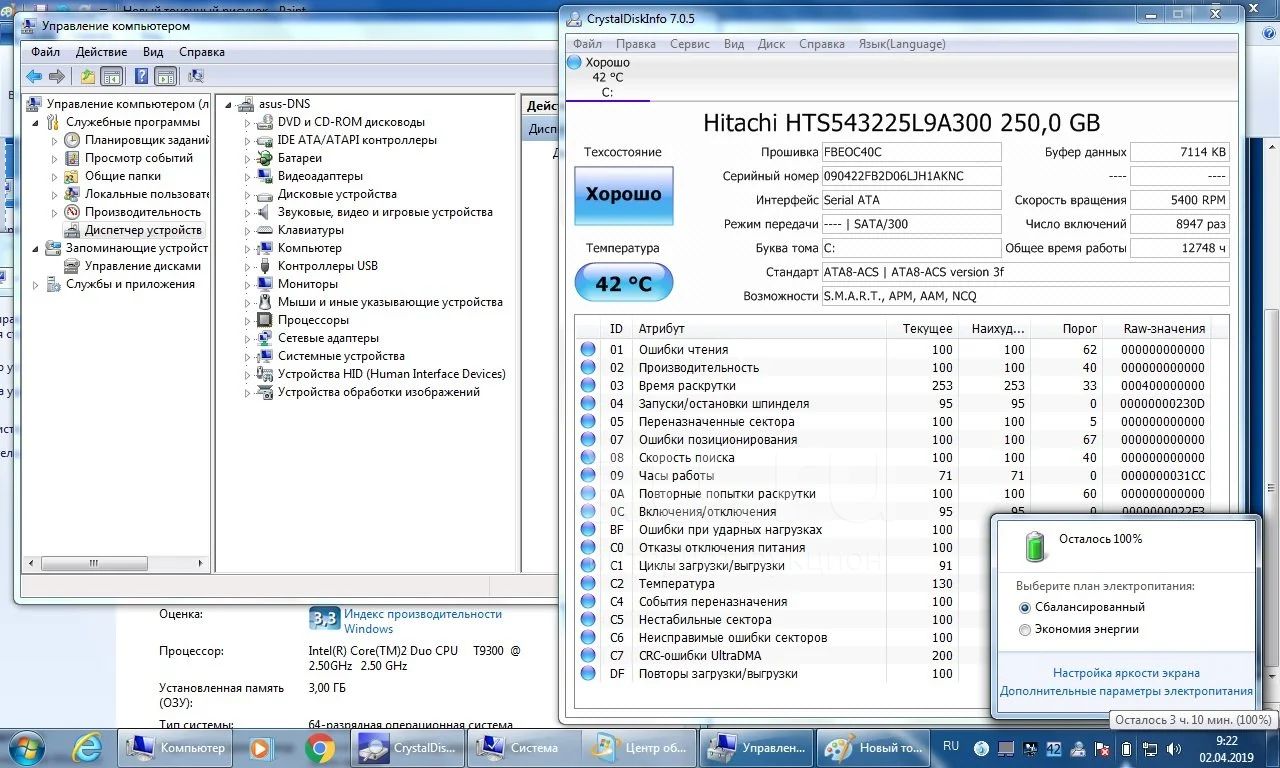Open the Действие menu in Computer Management
Image resolution: width=1280 pixels, height=768 pixels.
[101, 52]
